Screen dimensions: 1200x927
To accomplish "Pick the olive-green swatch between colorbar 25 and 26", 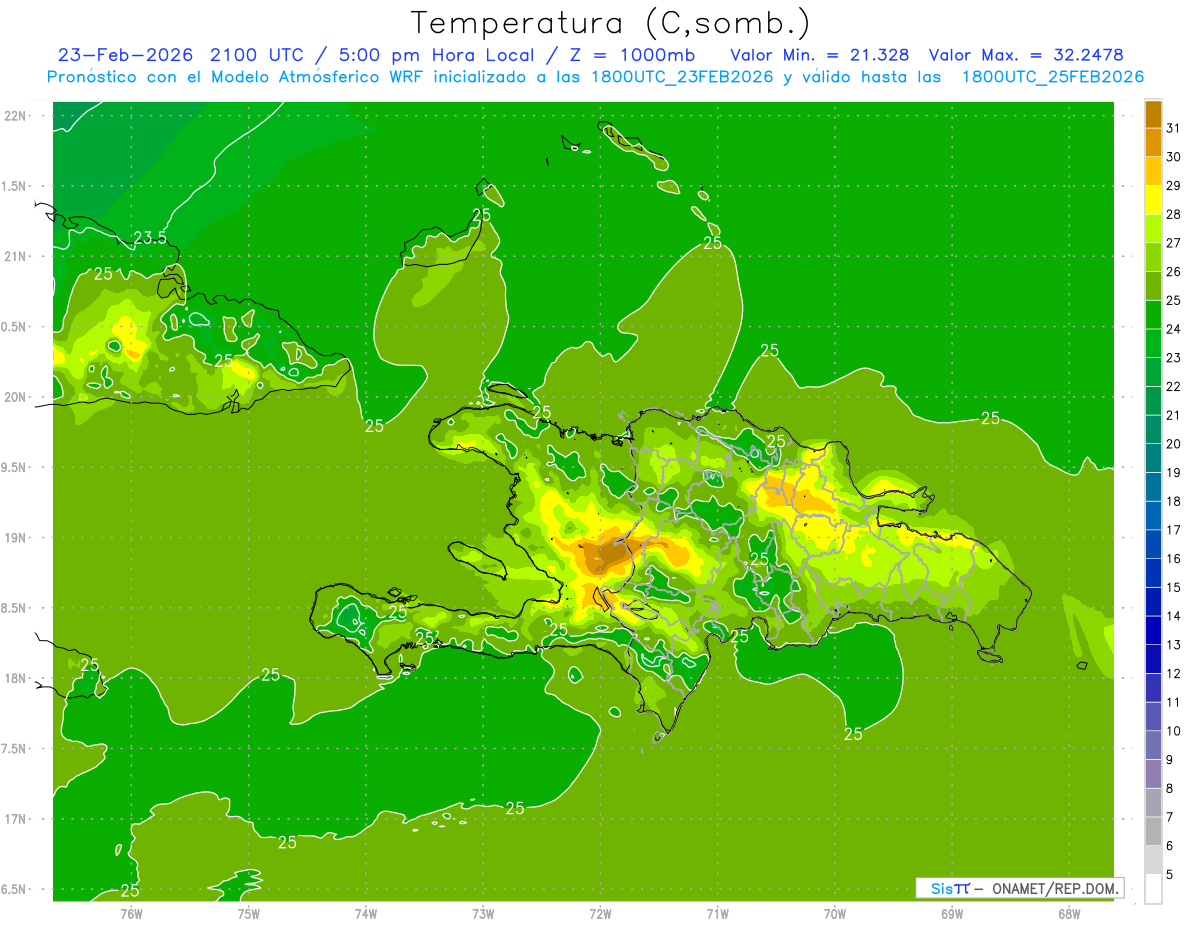I will point(1153,286).
